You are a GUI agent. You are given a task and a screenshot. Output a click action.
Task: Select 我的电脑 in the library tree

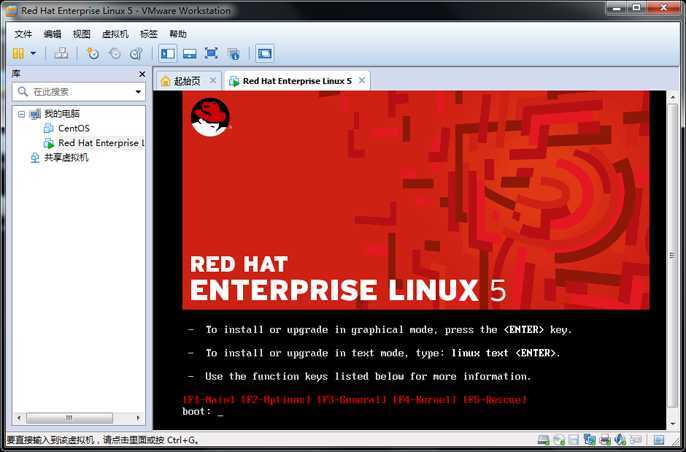coord(62,114)
